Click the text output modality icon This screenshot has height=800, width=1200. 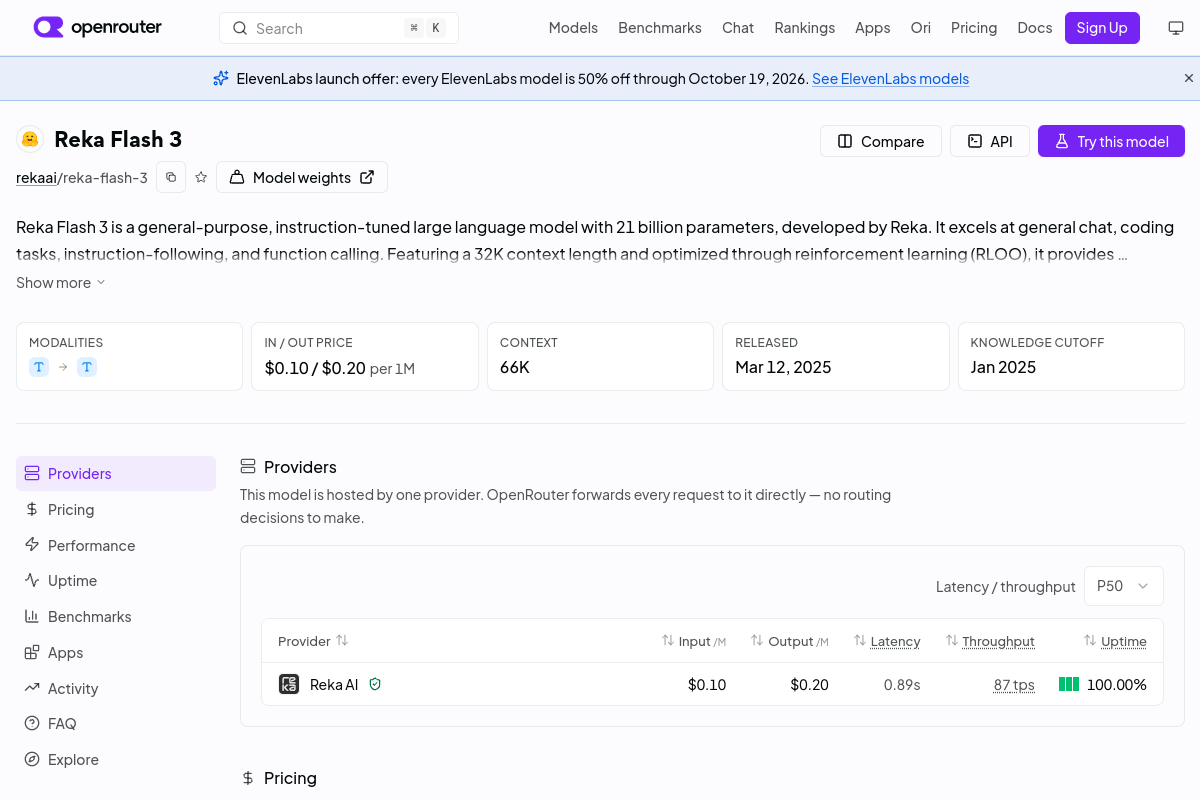coord(87,367)
